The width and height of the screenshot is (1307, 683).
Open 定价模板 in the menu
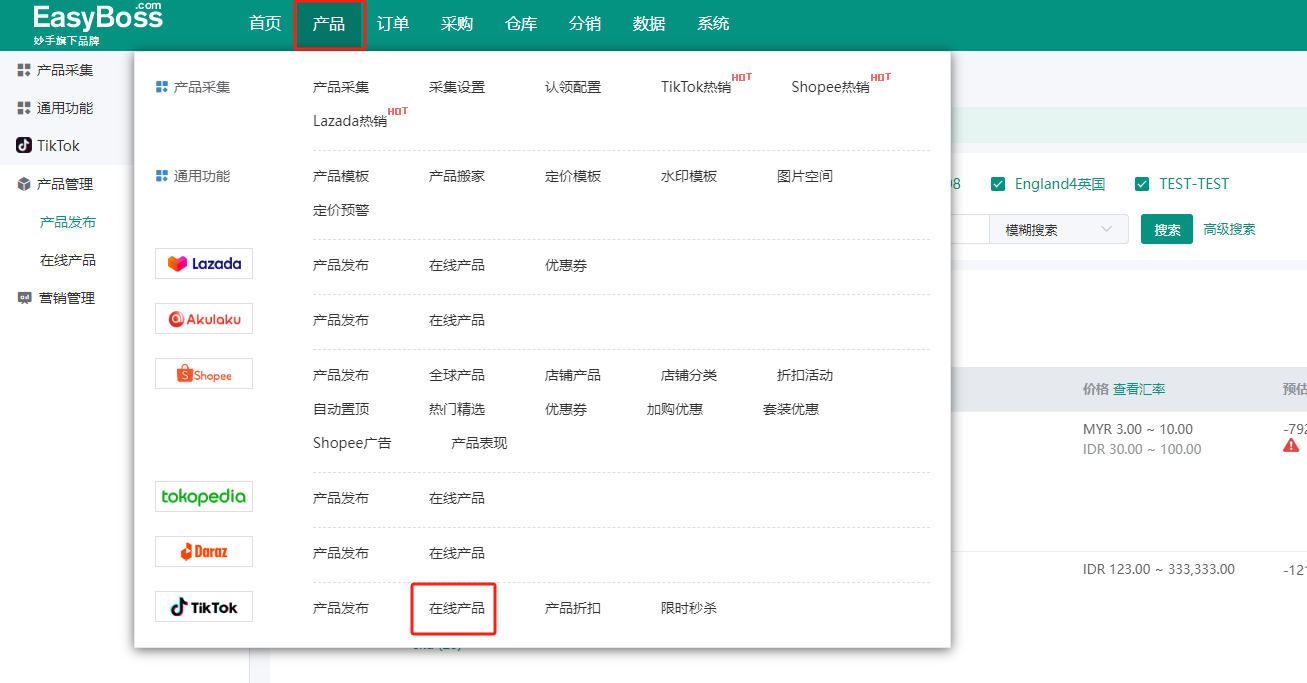tap(573, 176)
